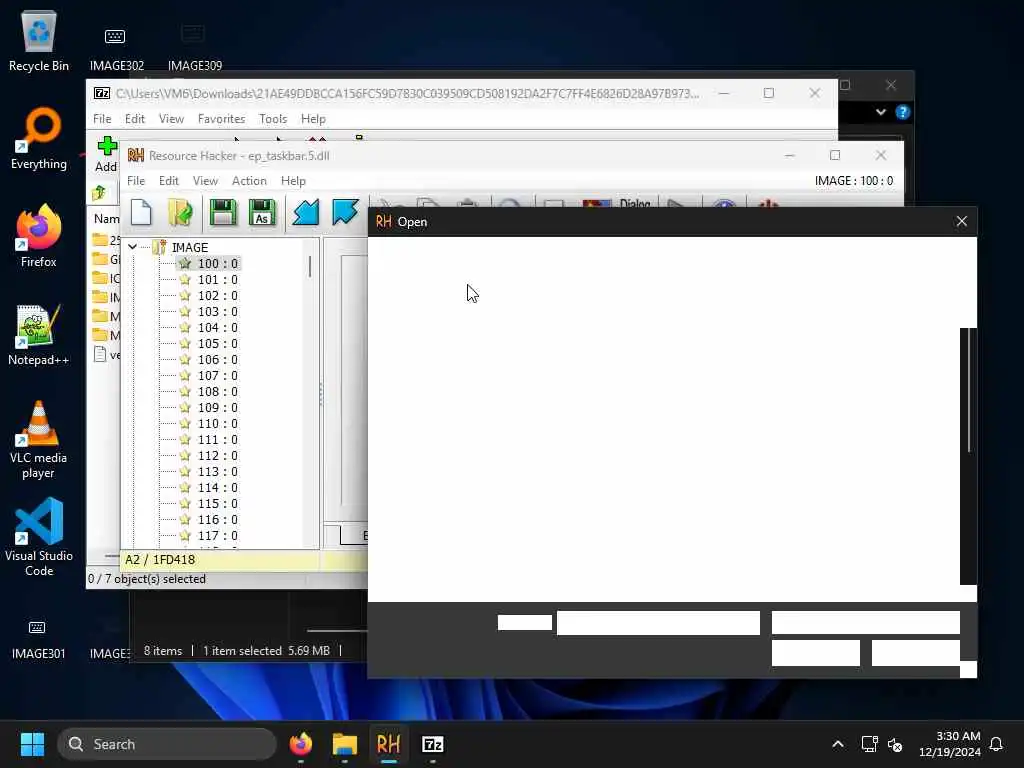
Task: Click the first blue import arrow icon
Action: tap(305, 212)
